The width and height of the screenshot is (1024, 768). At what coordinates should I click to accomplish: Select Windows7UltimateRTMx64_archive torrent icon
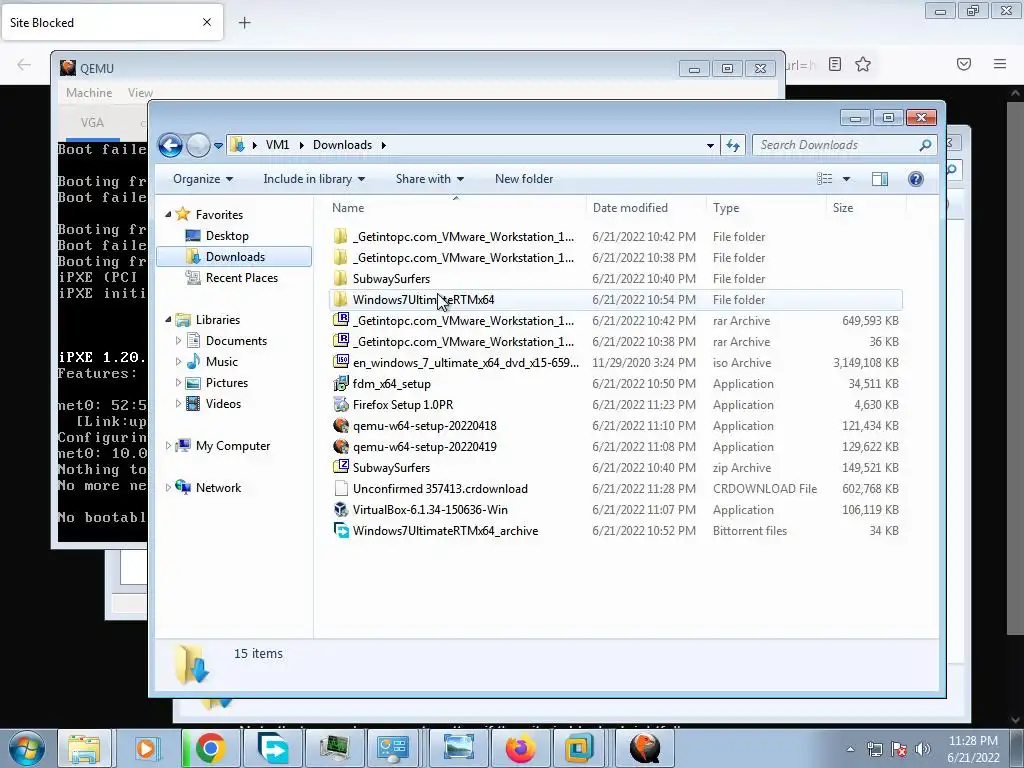tap(341, 530)
